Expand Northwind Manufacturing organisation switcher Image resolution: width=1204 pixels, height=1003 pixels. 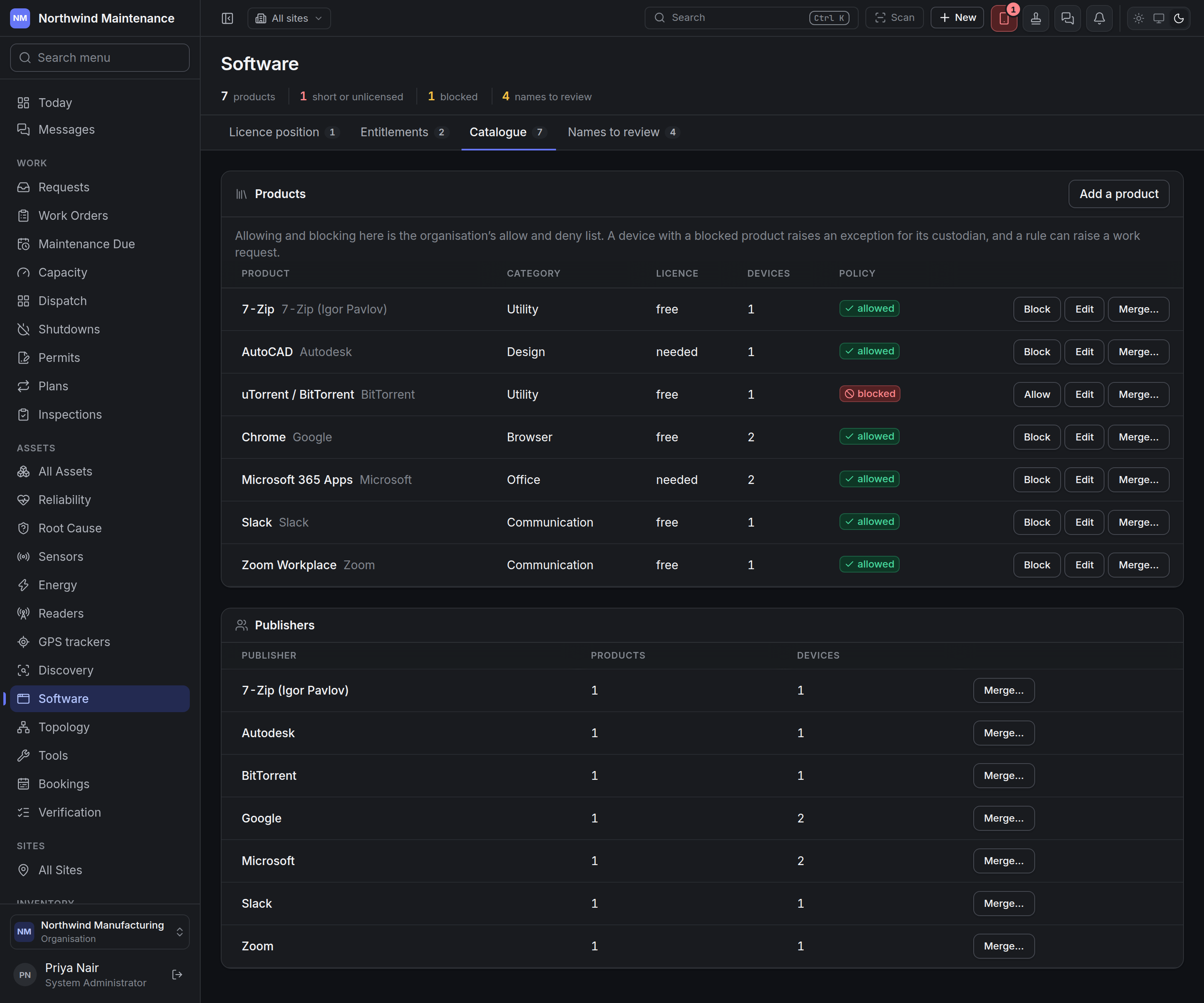pos(100,932)
